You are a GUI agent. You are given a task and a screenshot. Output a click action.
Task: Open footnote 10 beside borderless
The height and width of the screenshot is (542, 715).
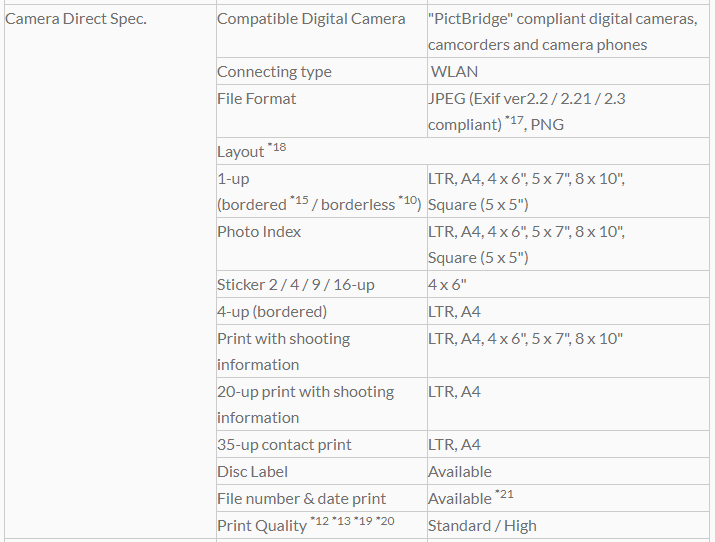[410, 201]
